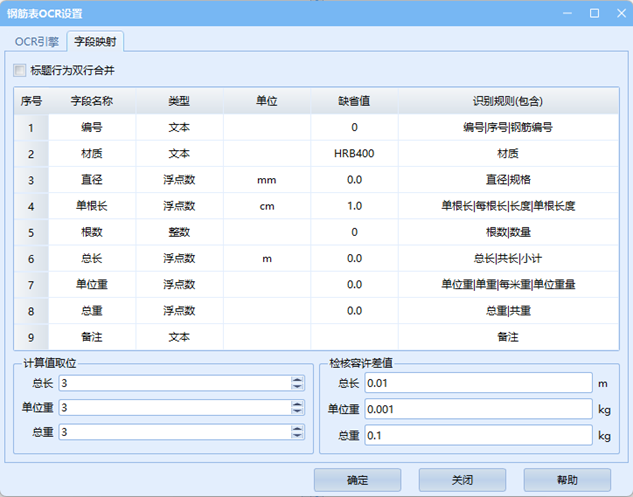The width and height of the screenshot is (633, 497).
Task: Open 帮助 for this dialog
Action: tap(566, 480)
